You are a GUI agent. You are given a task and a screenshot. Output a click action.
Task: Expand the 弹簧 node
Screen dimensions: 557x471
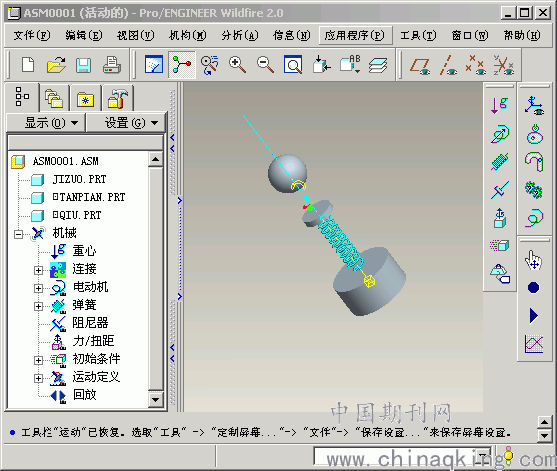[38, 306]
